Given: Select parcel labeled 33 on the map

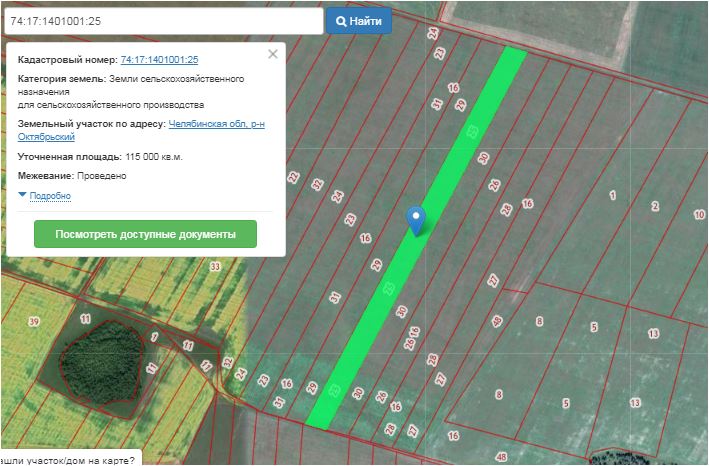Looking at the screenshot, I should coord(214,267).
